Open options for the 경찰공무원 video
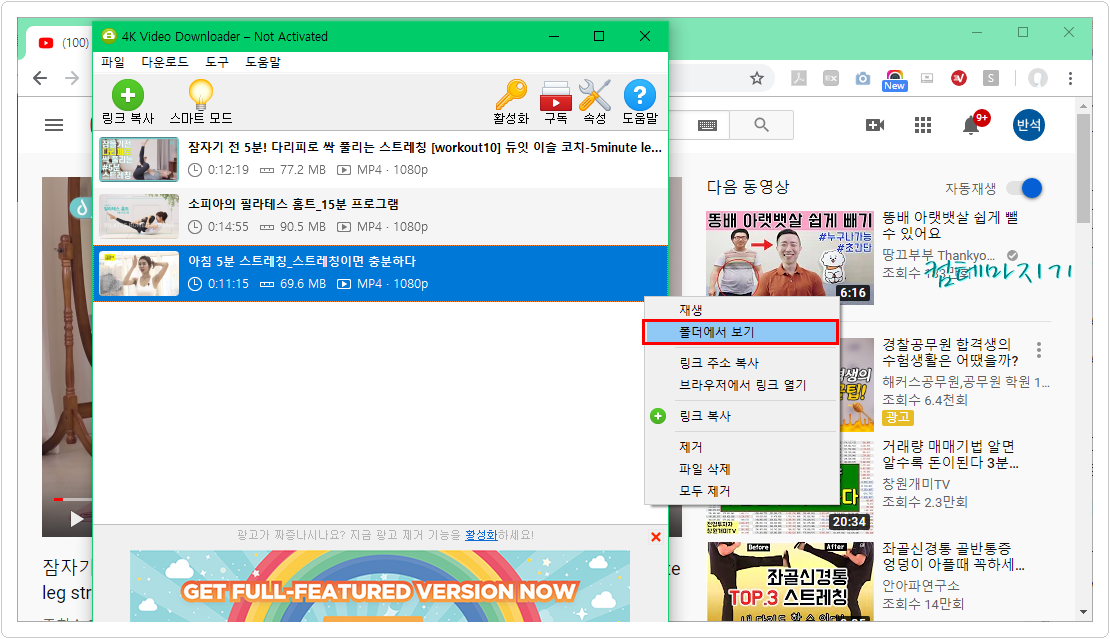 [1039, 349]
